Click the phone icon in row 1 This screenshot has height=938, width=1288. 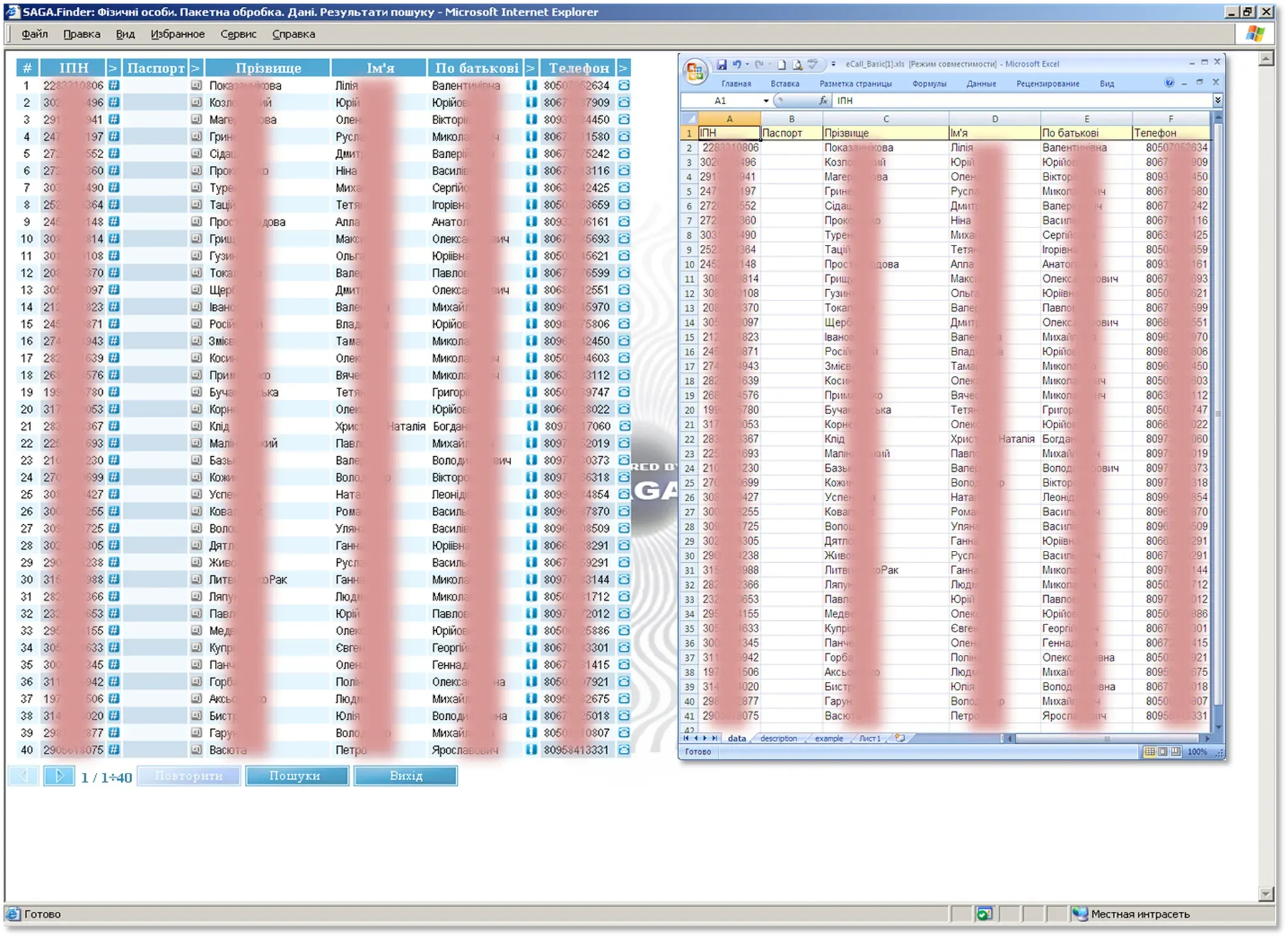pos(624,85)
